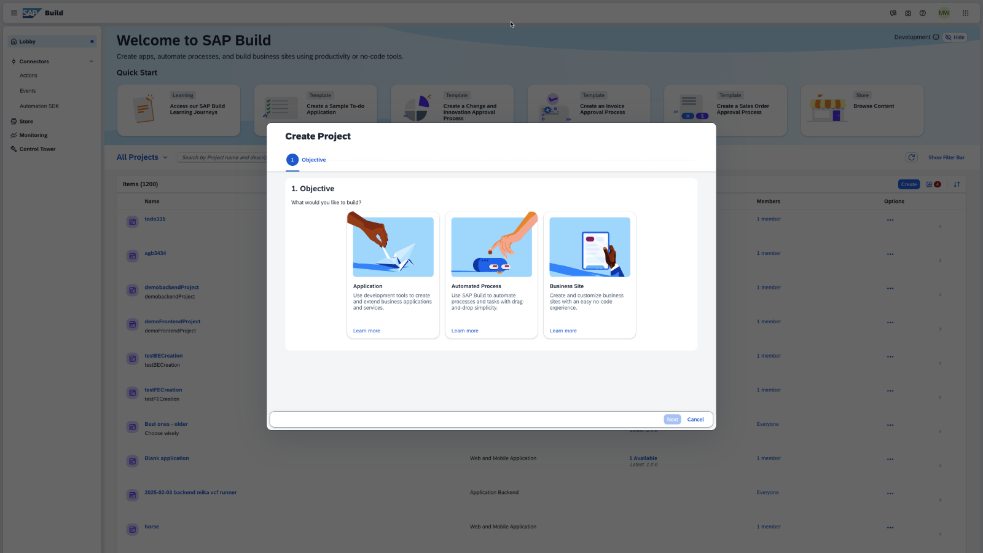Open the Best ones - older project link

click(166, 424)
